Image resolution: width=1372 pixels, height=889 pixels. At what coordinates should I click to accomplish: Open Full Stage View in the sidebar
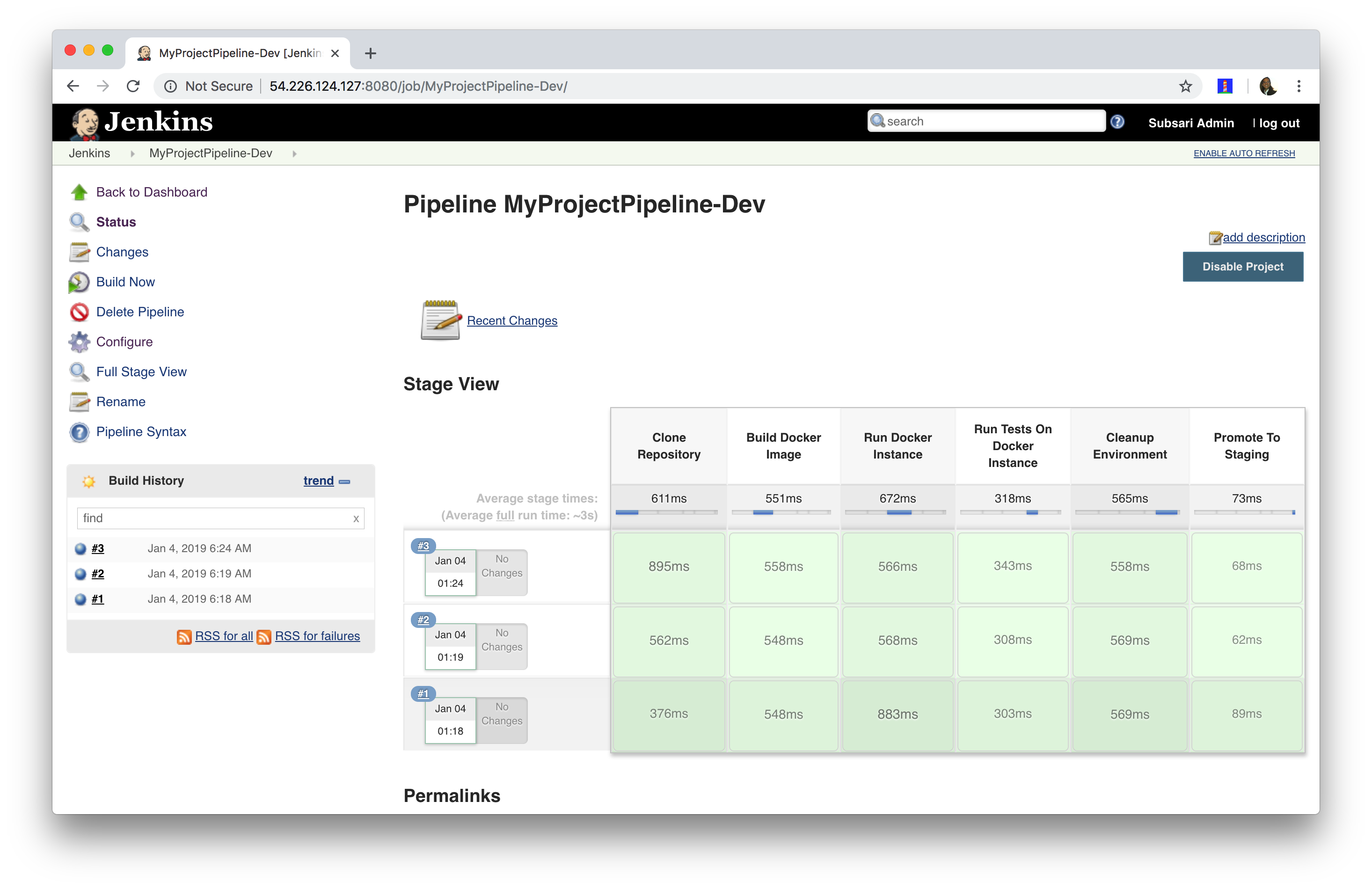tap(141, 372)
